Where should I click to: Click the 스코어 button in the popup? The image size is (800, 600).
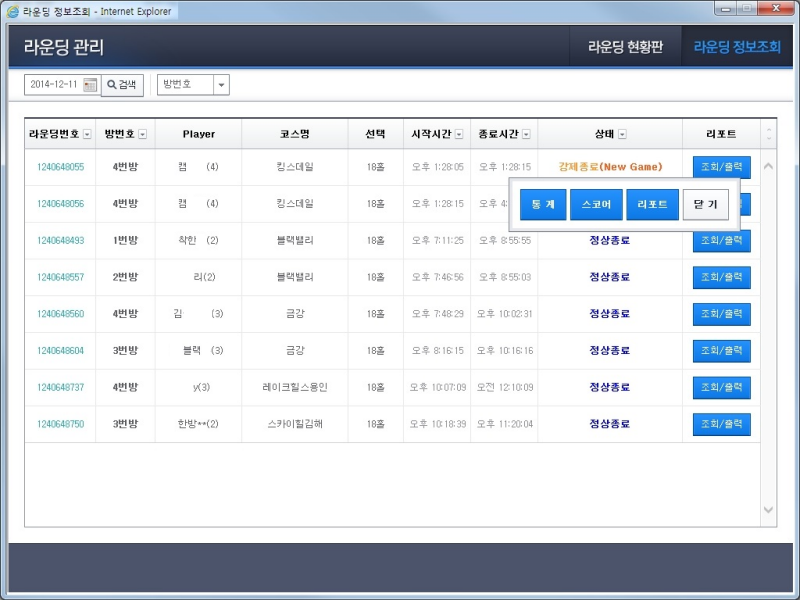point(599,204)
